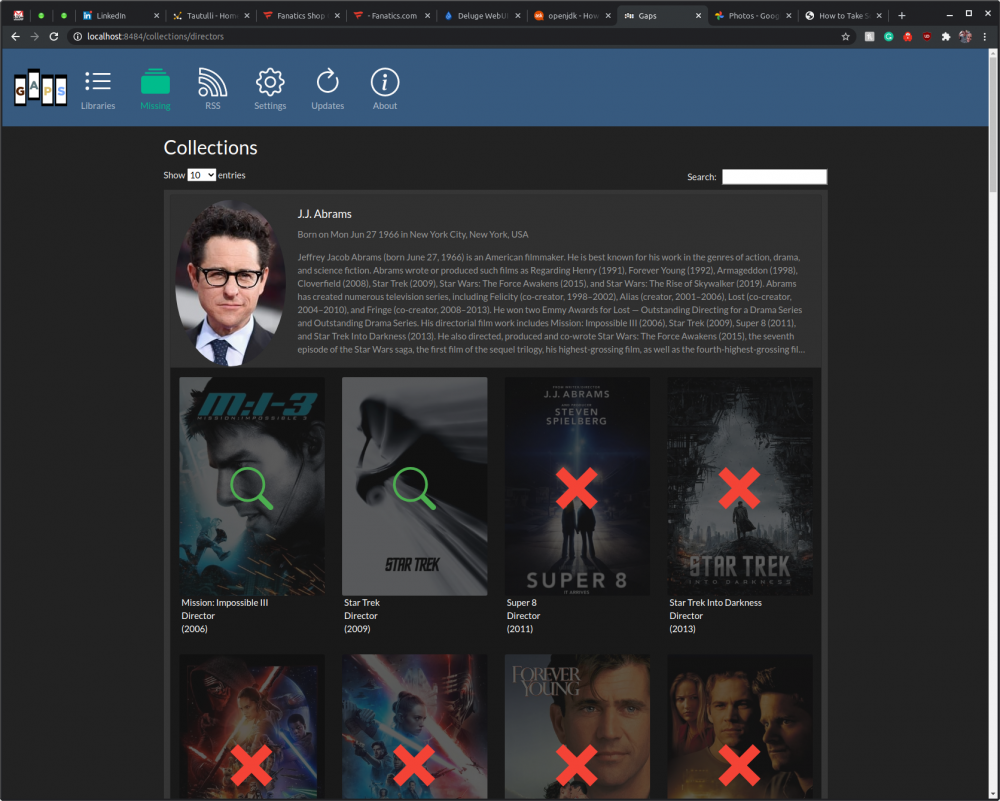The height and width of the screenshot is (801, 1000).
Task: Switch to the Tautulli tab
Action: point(211,15)
